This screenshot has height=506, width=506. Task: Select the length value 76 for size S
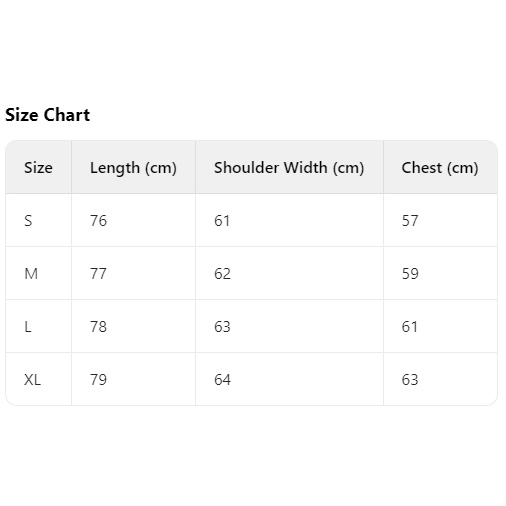pyautogui.click(x=98, y=221)
